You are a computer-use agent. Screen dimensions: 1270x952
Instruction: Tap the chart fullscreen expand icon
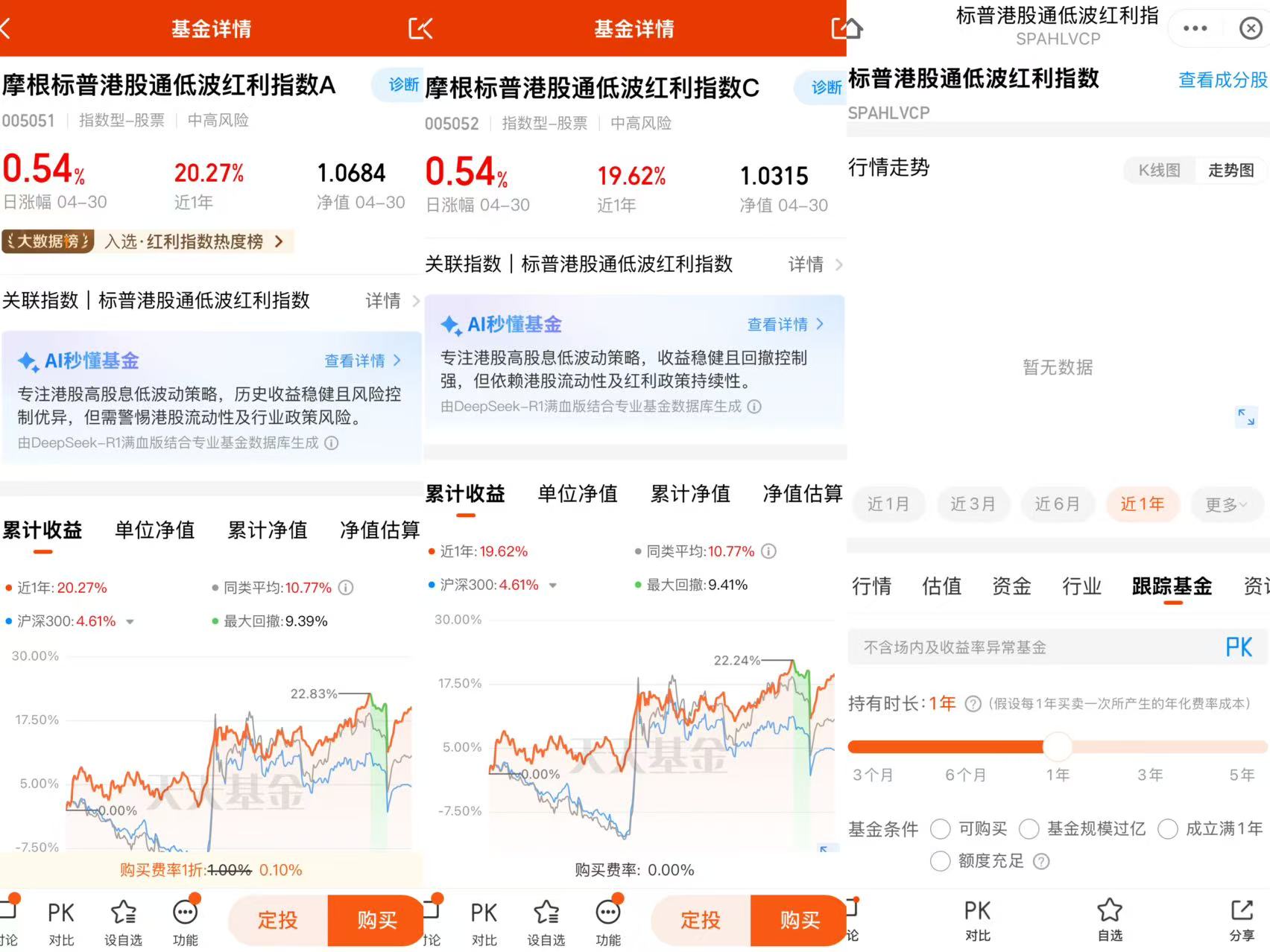point(1245,416)
